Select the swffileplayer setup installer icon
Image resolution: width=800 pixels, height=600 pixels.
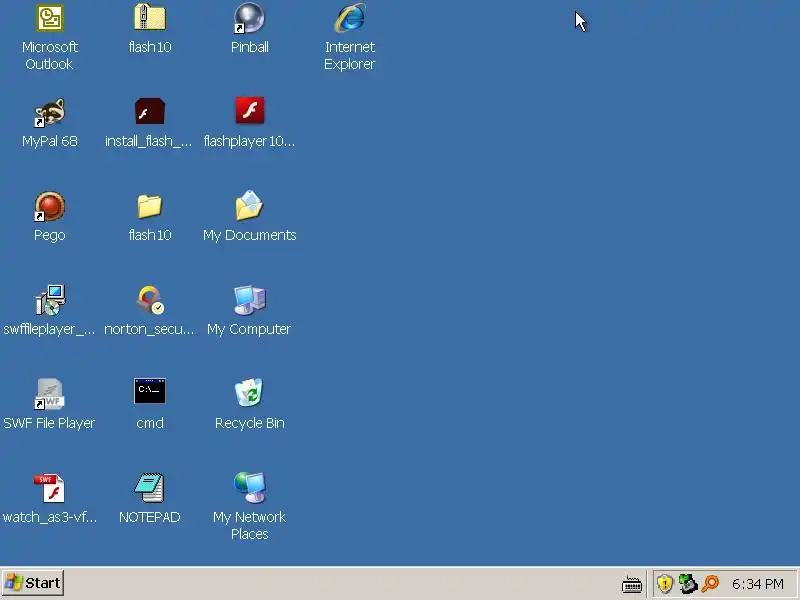[50, 300]
